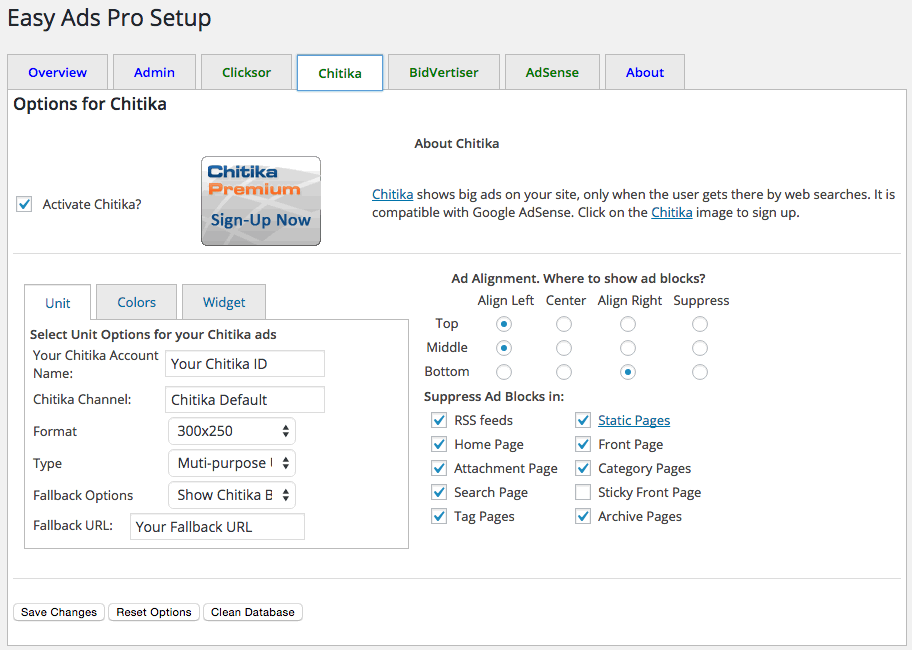Screen dimensions: 912x650
Task: Select the Chitika tab
Action: (x=340, y=73)
